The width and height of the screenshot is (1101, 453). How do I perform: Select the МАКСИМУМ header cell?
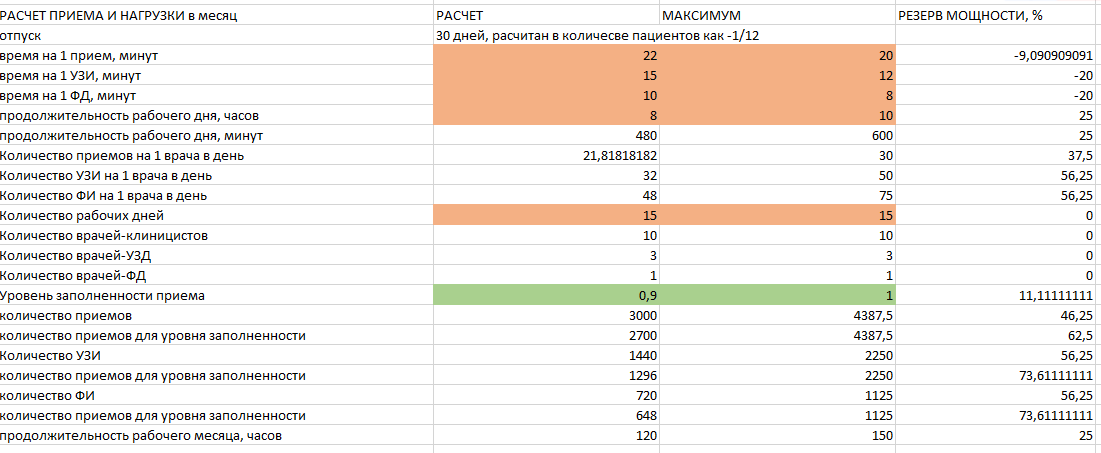tap(778, 15)
